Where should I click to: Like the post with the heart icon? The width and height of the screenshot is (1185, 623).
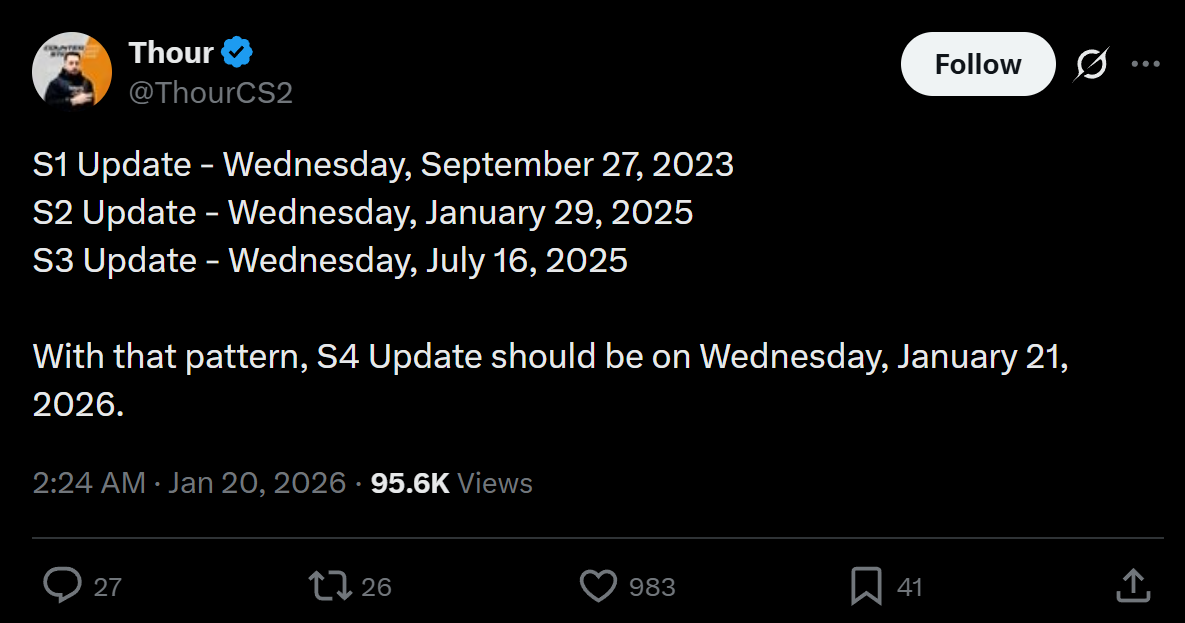click(x=598, y=586)
